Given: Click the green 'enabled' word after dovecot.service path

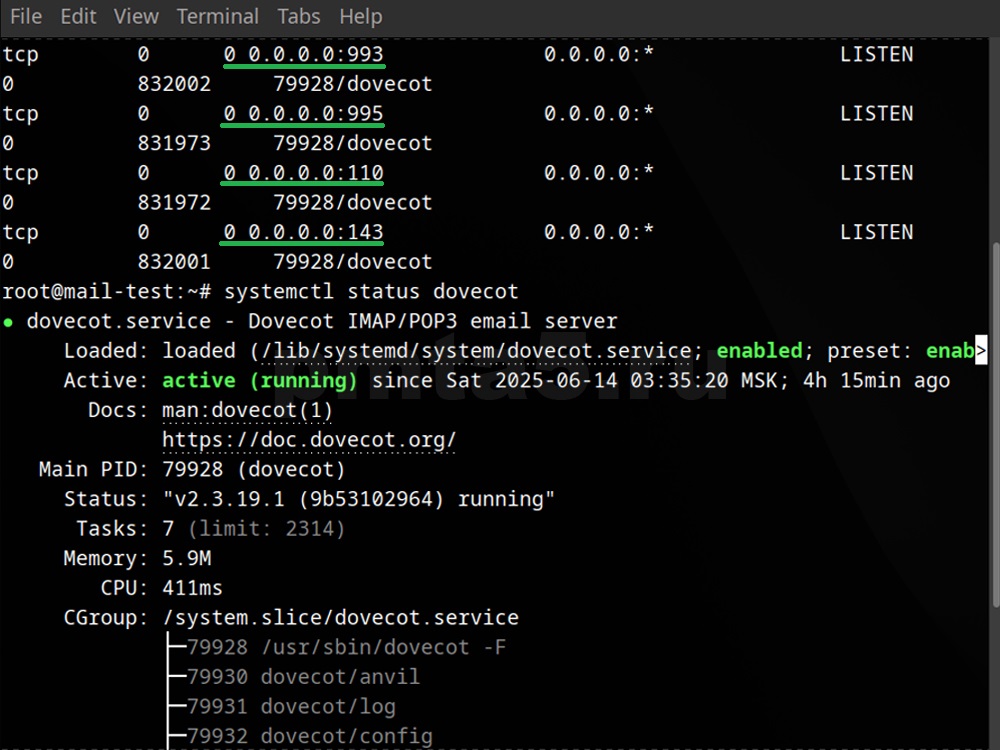Looking at the screenshot, I should (759, 351).
